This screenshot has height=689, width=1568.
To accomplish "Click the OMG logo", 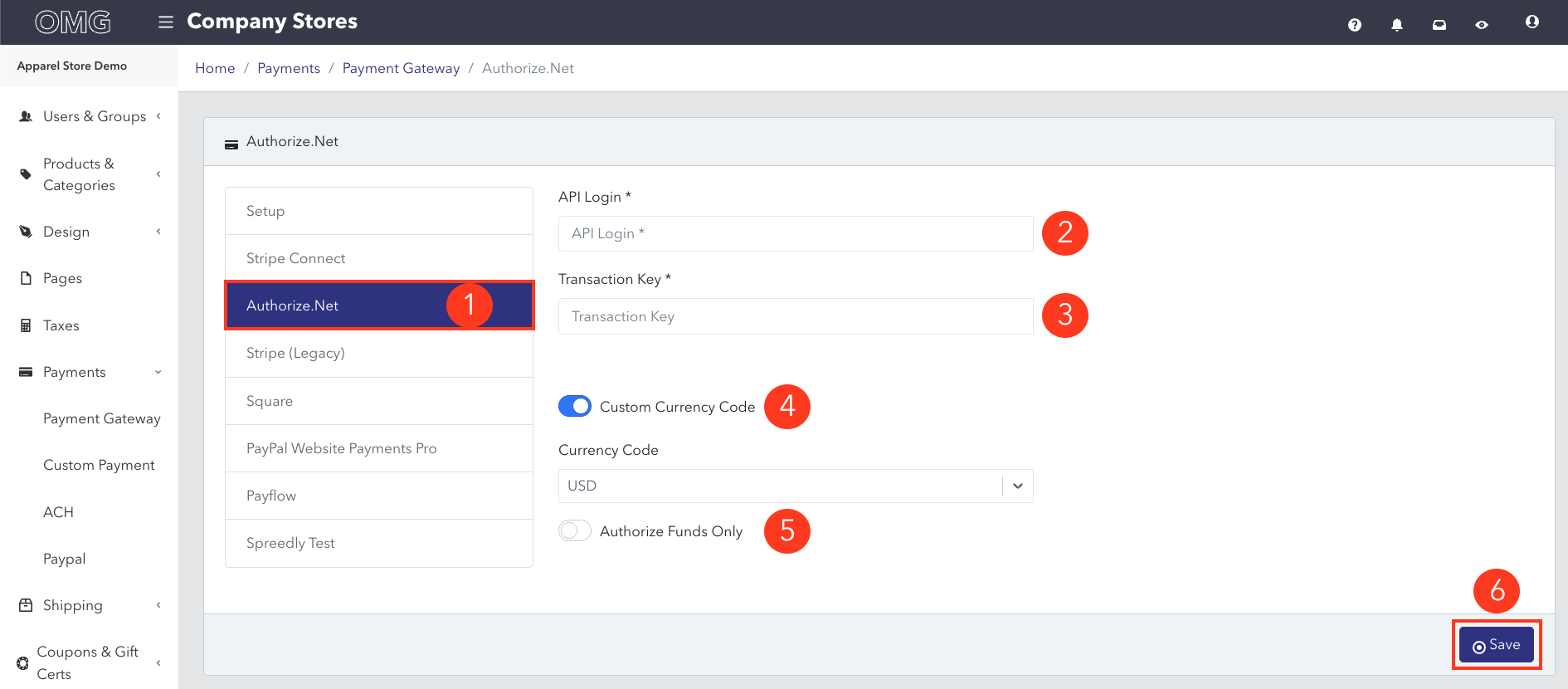I will point(73,22).
